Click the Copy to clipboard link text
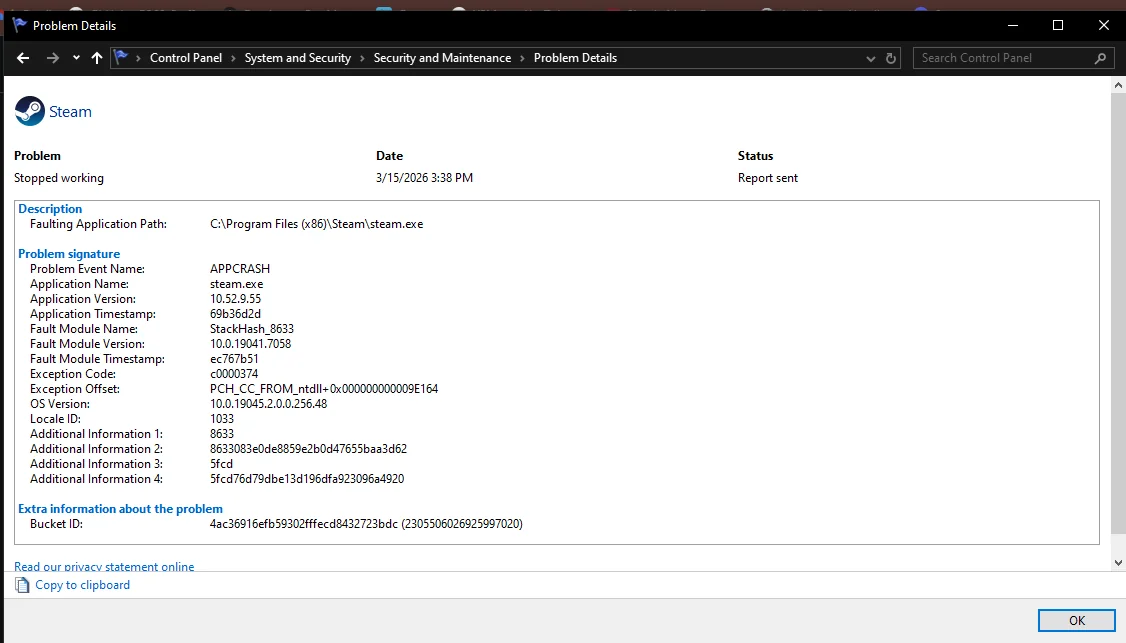 [x=82, y=585]
